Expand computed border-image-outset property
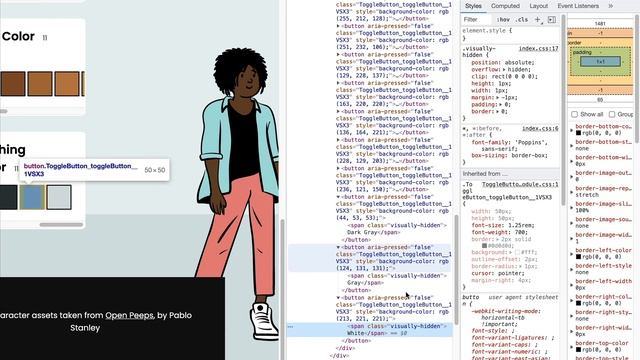640x360 pixels. (x=571, y=176)
